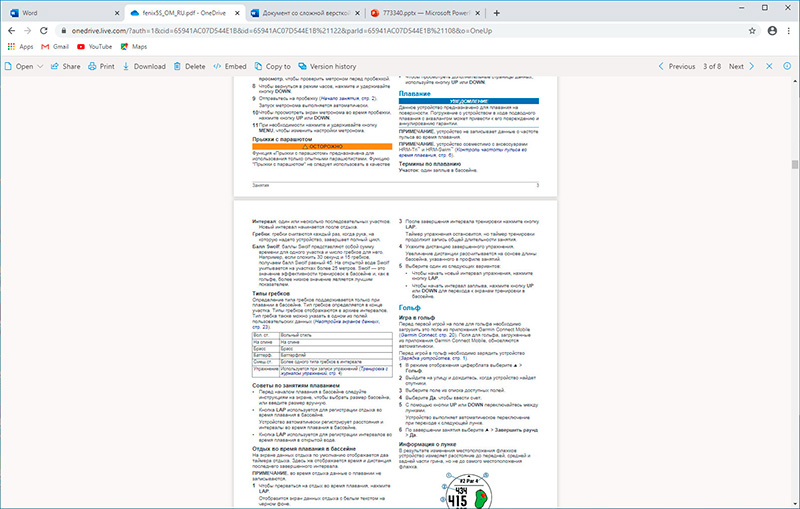Click the Share button in OneDrive toolbar
The height and width of the screenshot is (509, 800).
coord(66,66)
